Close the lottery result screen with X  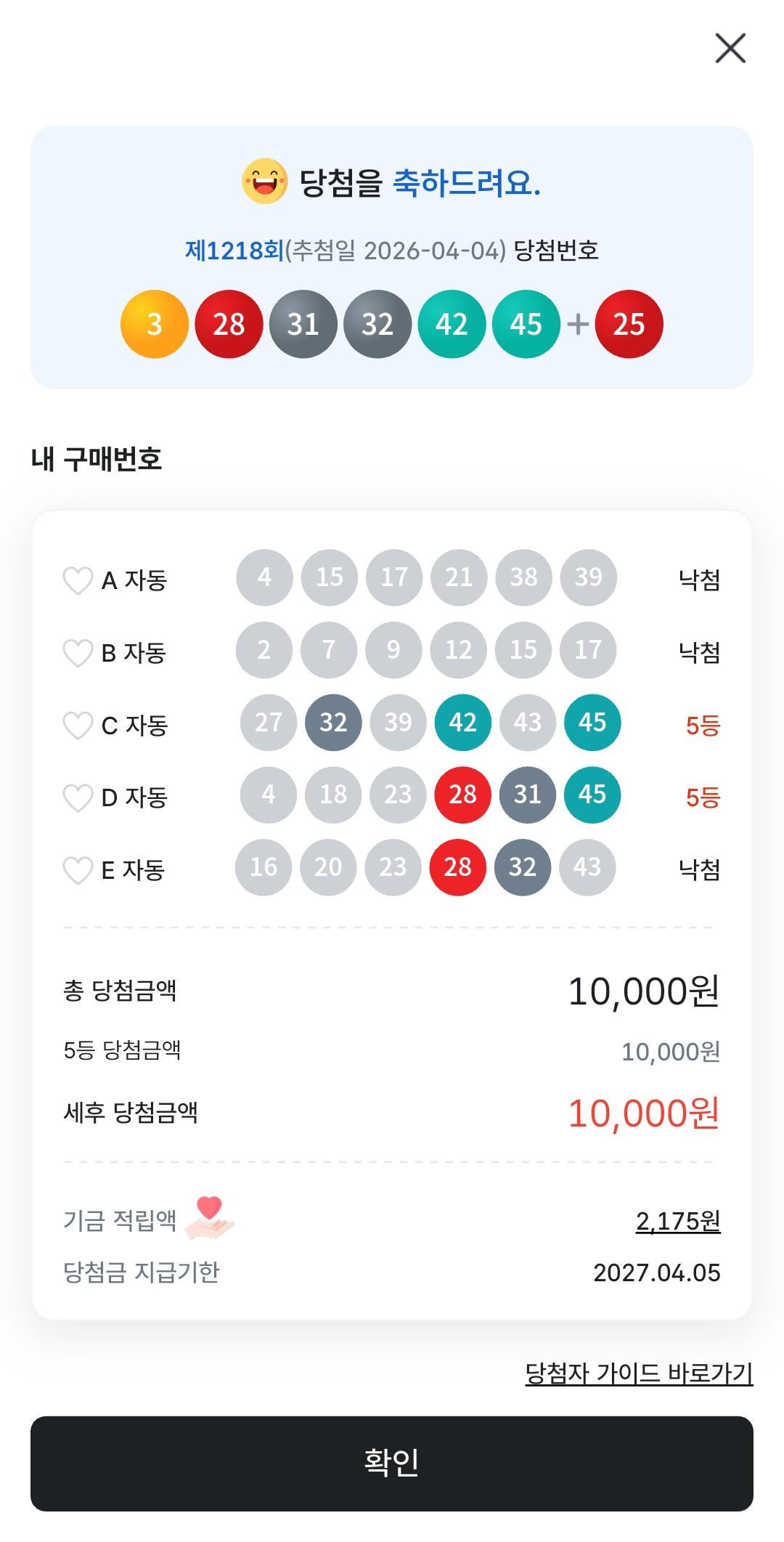[730, 49]
